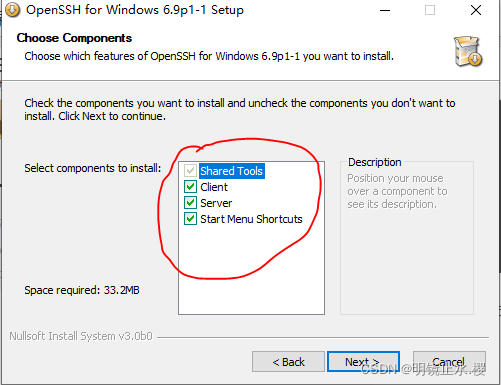Select the Server component label
This screenshot has width=501, height=385.
pyautogui.click(x=216, y=203)
